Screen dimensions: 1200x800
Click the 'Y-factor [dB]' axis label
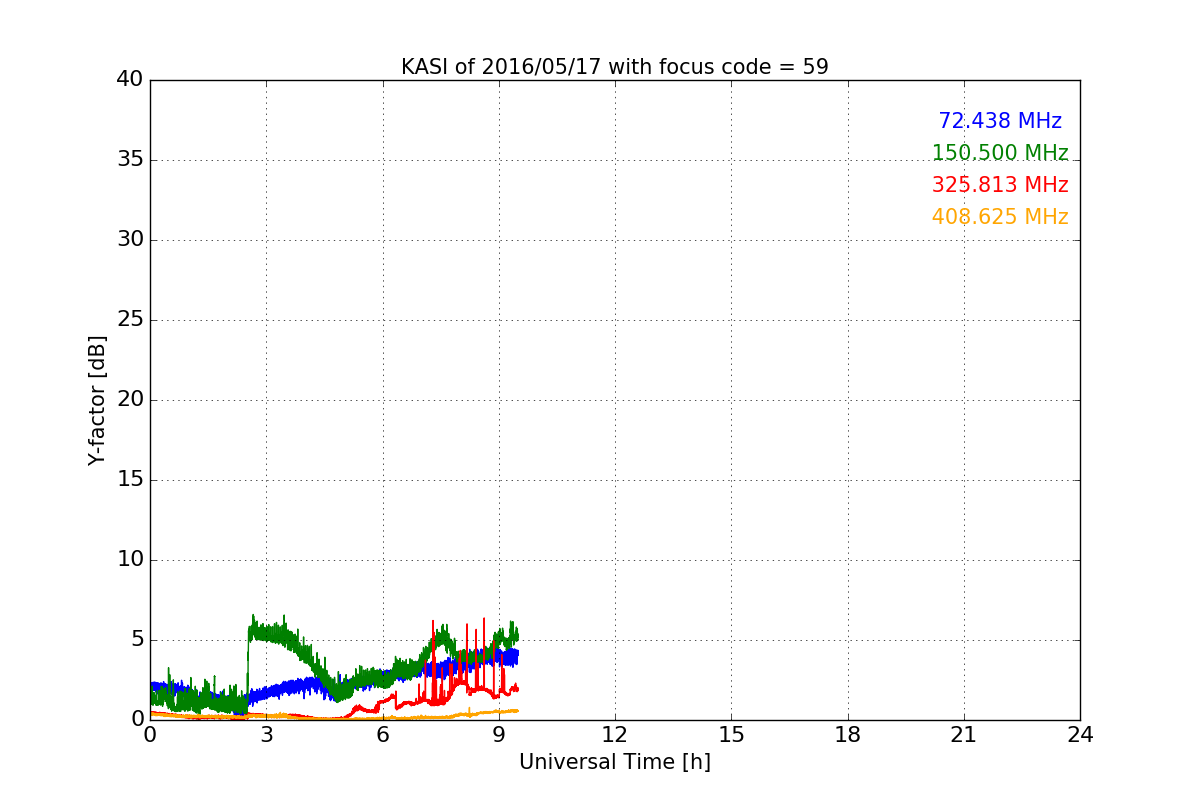tap(96, 400)
